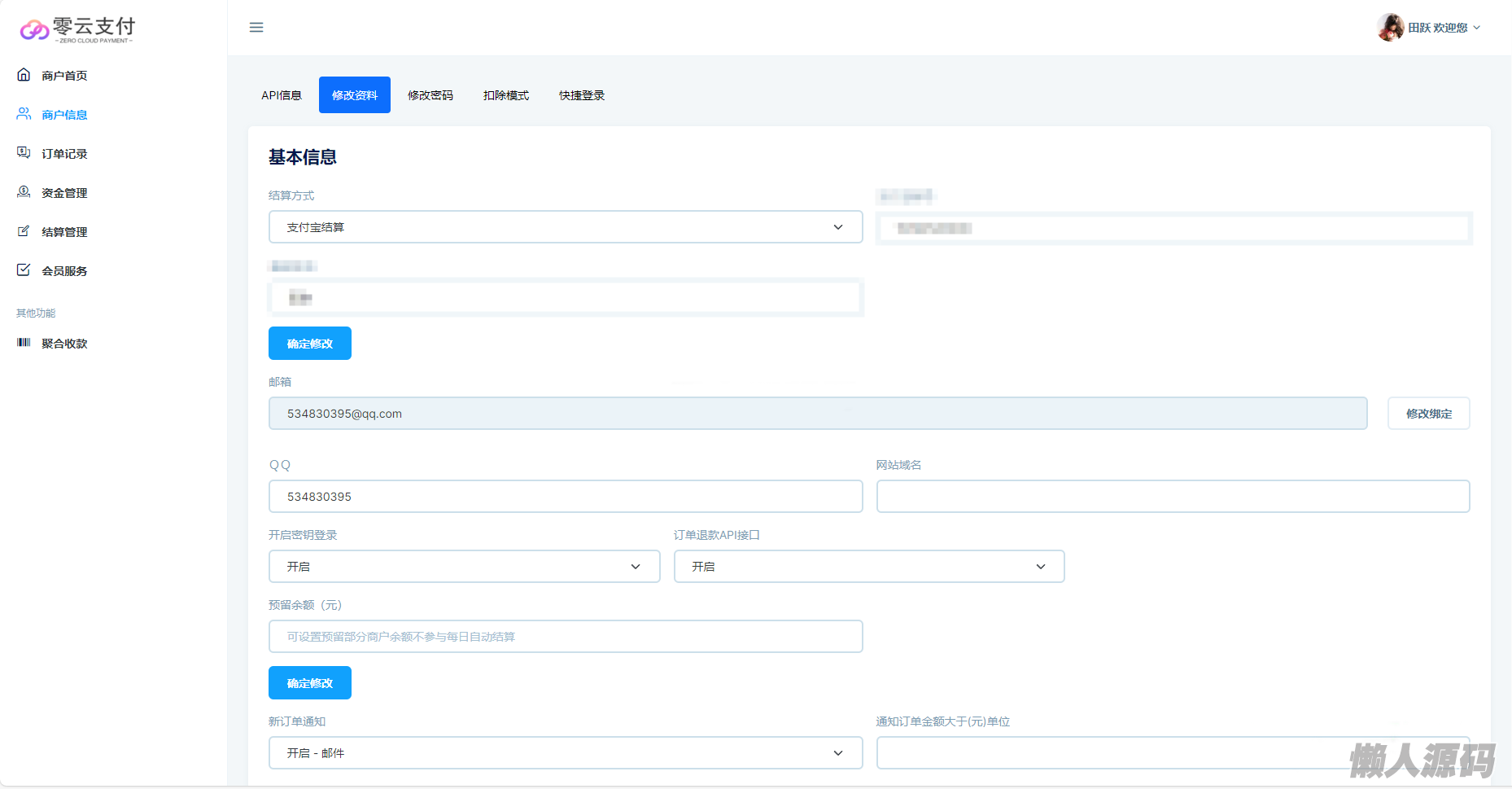Click the 商户信息 users icon
This screenshot has height=789, width=1512.
point(24,114)
